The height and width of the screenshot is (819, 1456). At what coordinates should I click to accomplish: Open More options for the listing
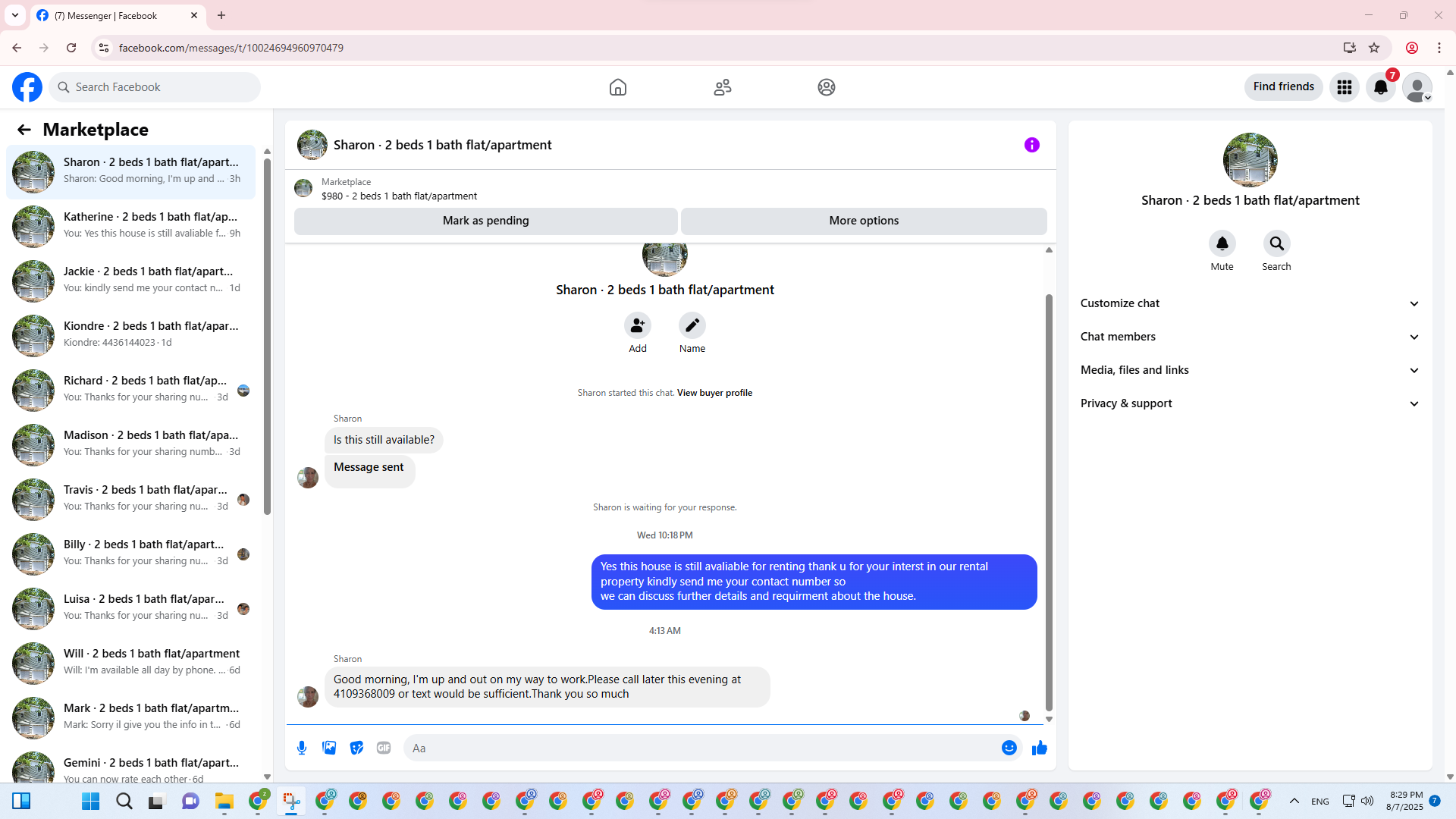pyautogui.click(x=864, y=221)
